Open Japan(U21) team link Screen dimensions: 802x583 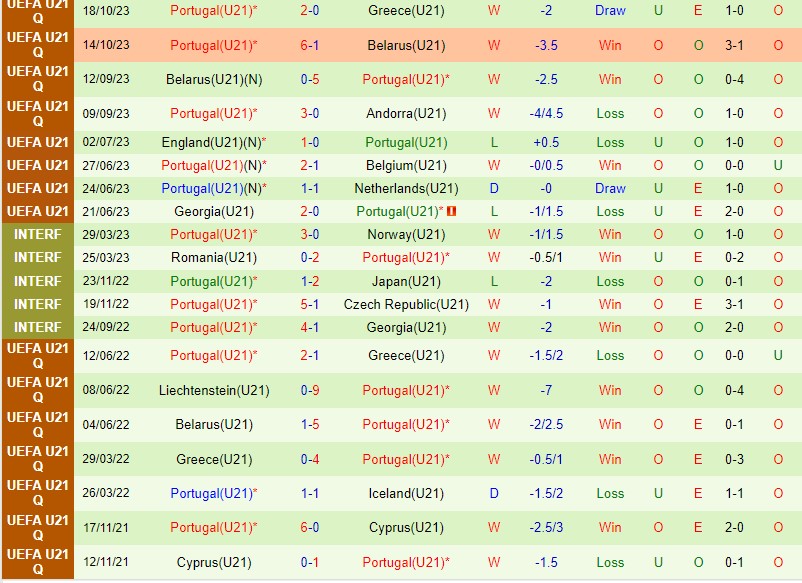pyautogui.click(x=406, y=281)
